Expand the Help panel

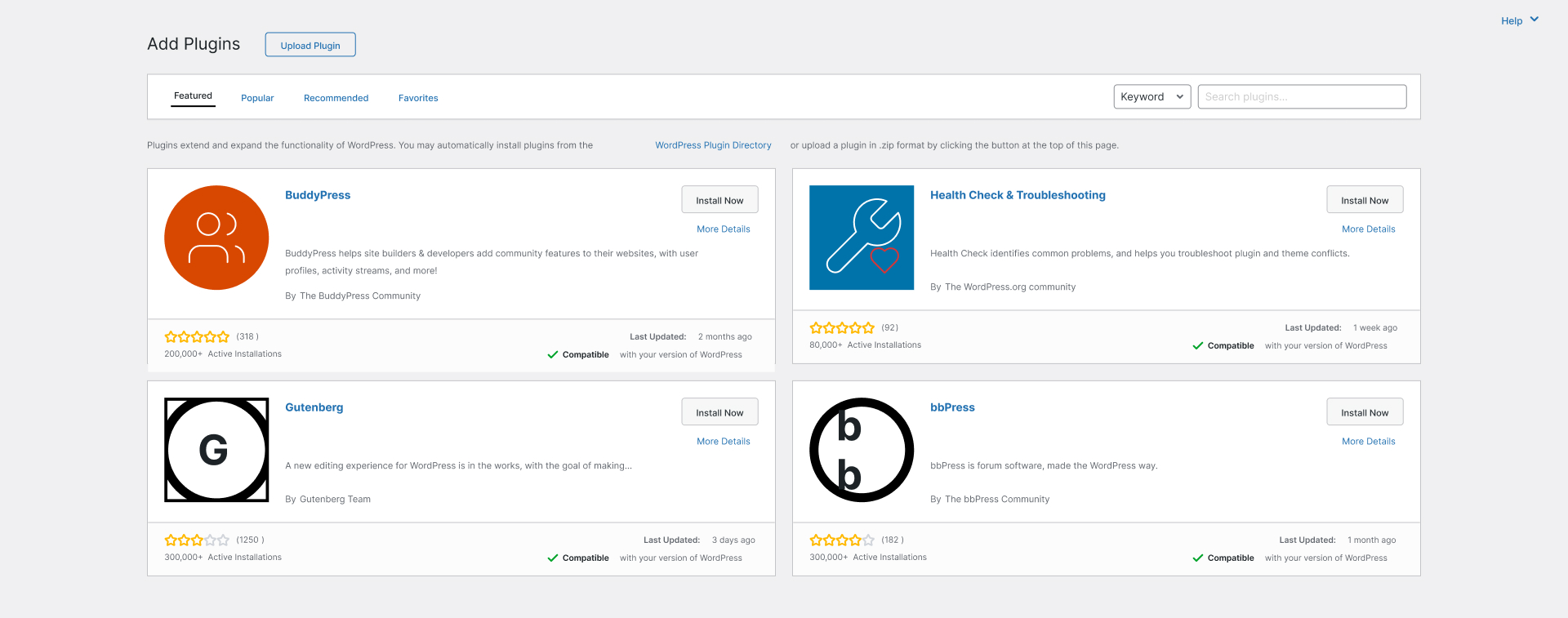[x=1517, y=20]
